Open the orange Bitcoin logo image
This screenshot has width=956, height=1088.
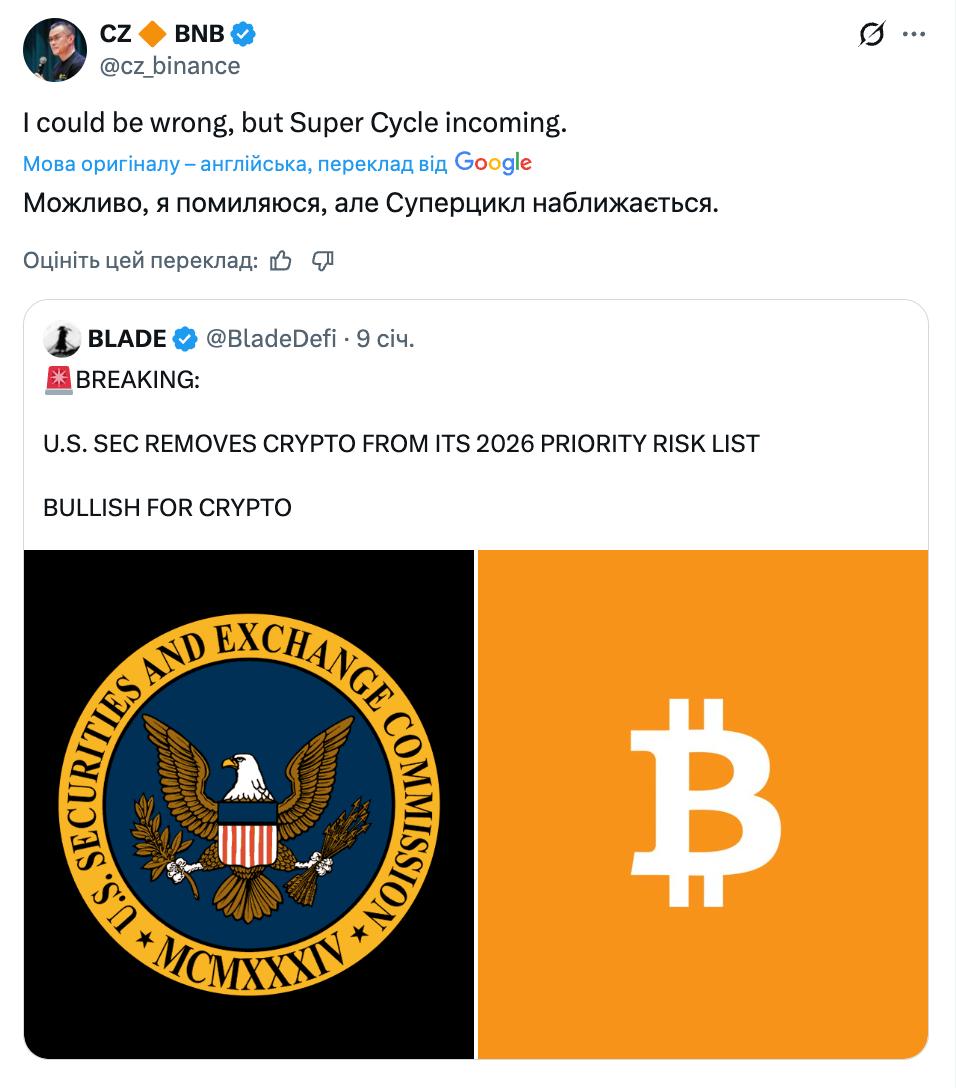[703, 803]
